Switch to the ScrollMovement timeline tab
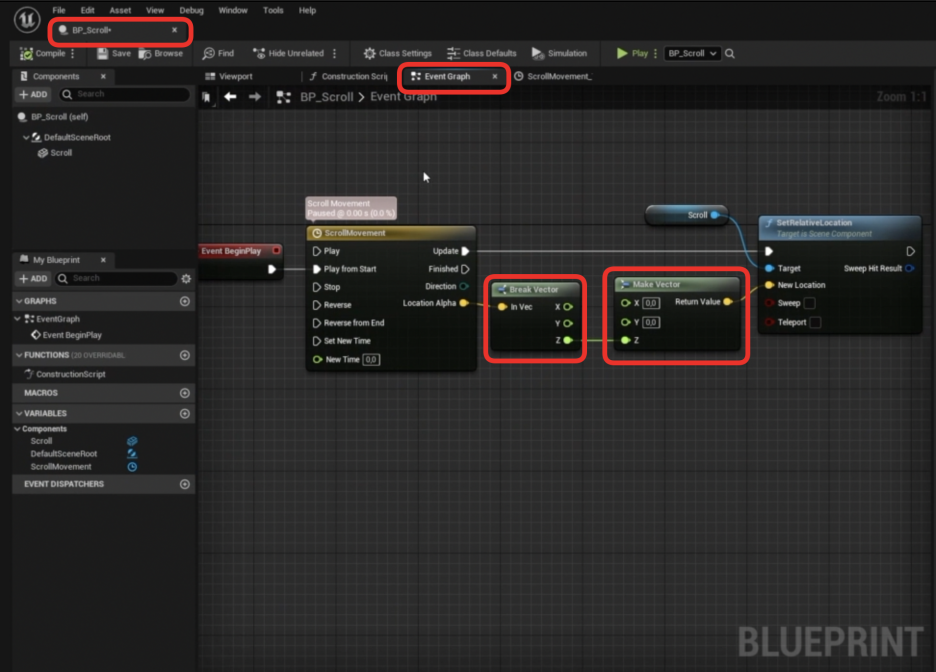Image resolution: width=936 pixels, height=672 pixels. point(553,76)
